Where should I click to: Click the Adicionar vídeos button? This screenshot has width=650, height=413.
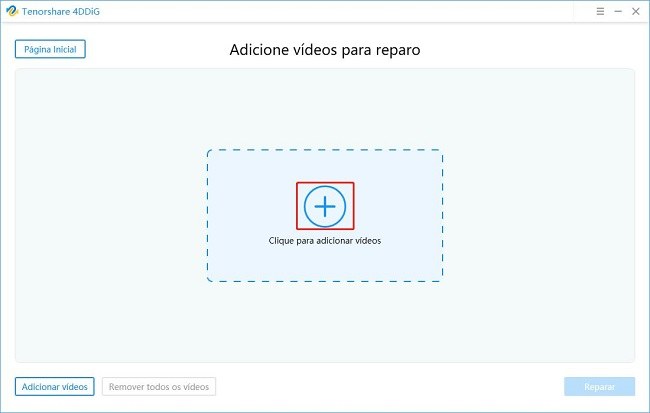click(x=55, y=386)
